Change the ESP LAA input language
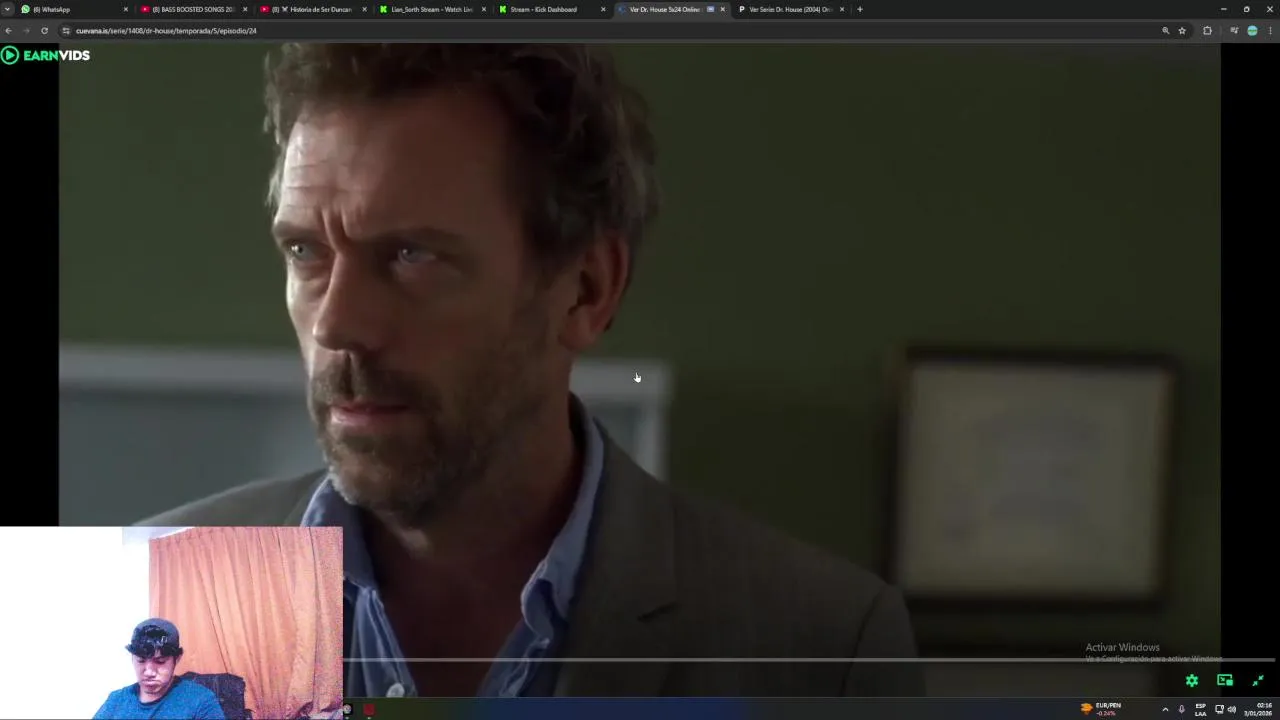This screenshot has height=720, width=1280. [x=1201, y=709]
